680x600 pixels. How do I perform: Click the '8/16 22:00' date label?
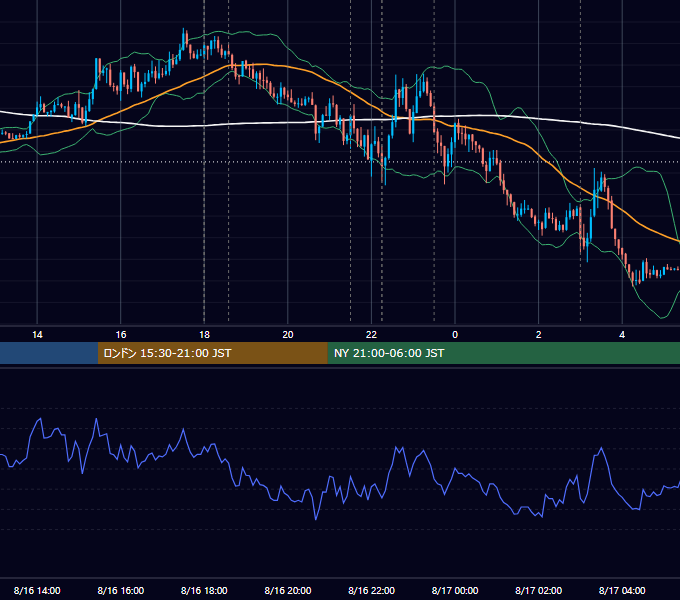tap(371, 590)
